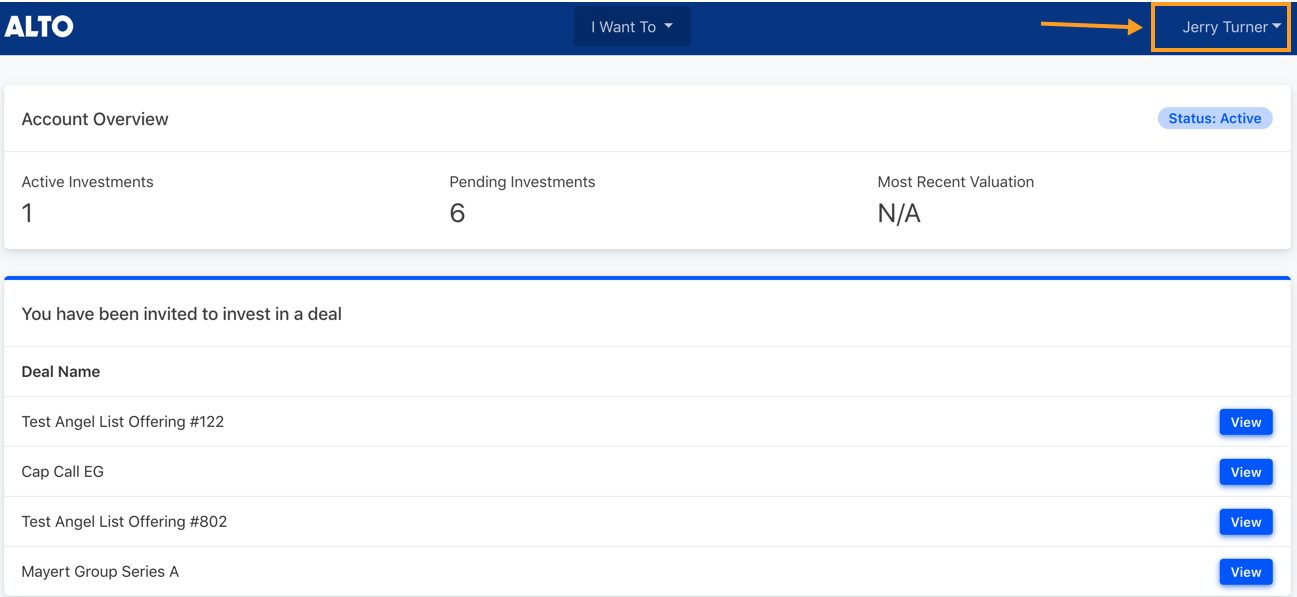View the Cap Call EG deal

click(1246, 472)
